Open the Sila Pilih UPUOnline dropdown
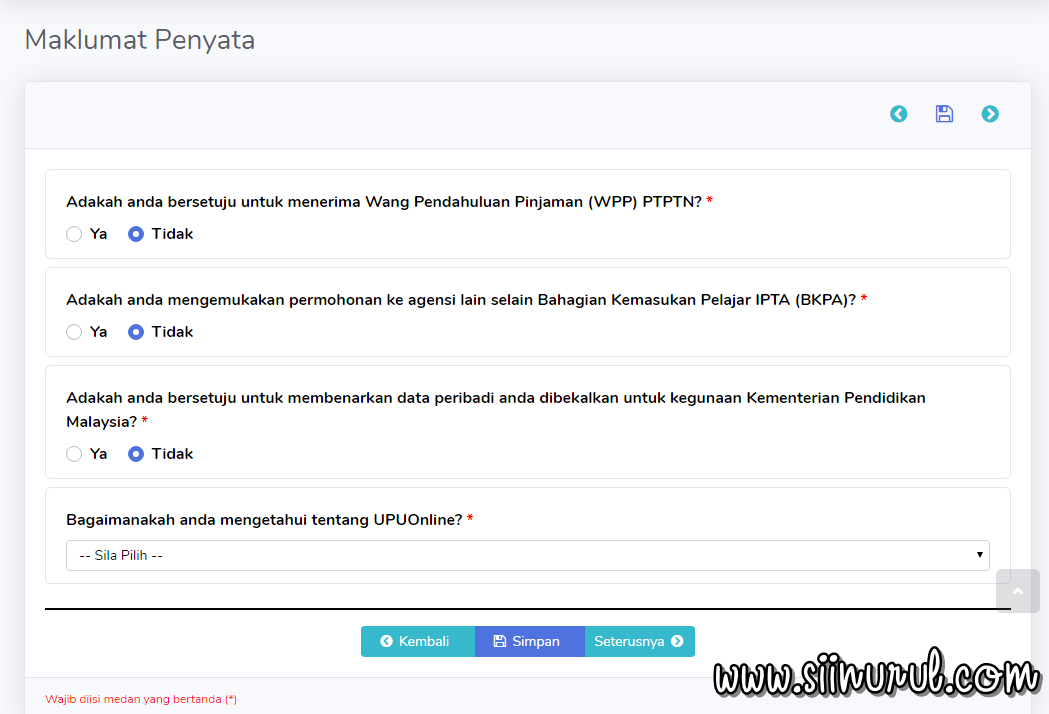1049x714 pixels. (527, 555)
